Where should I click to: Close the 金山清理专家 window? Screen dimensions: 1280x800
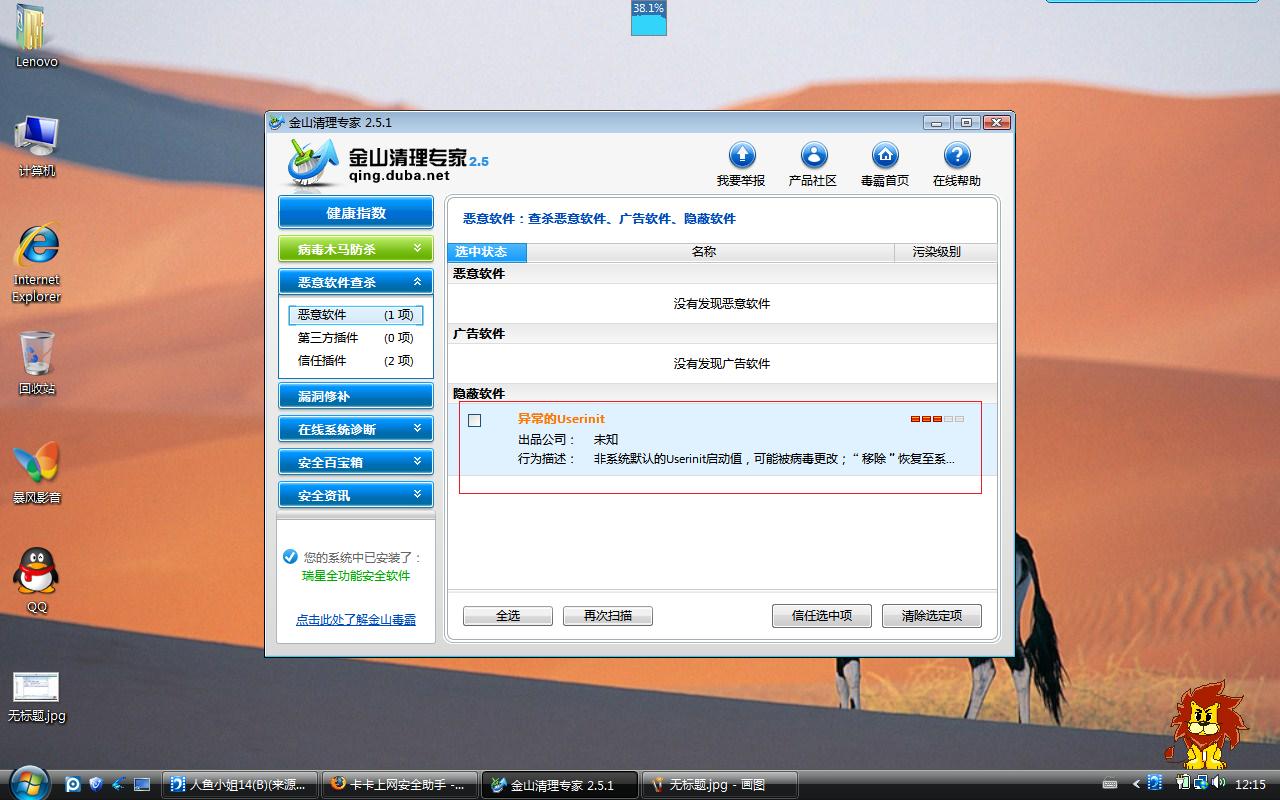coord(996,123)
